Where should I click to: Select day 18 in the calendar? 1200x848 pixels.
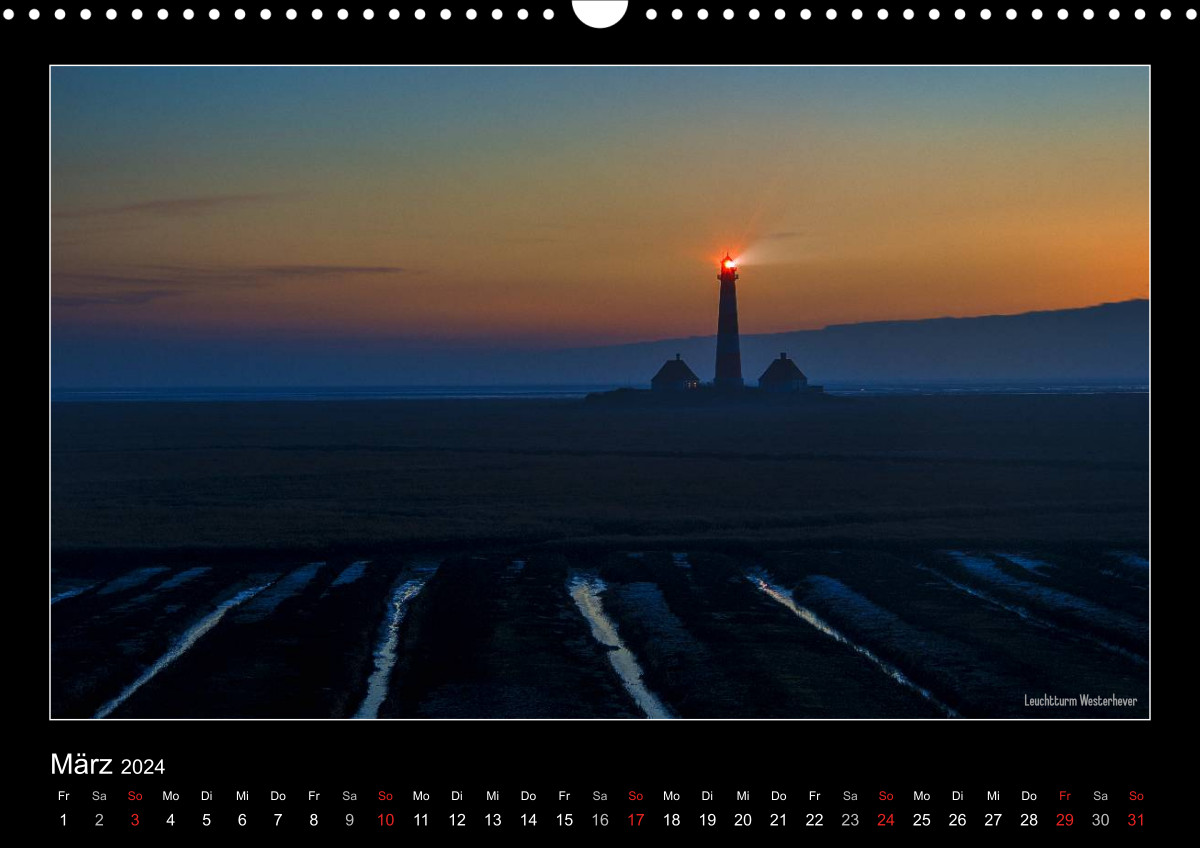click(x=671, y=820)
